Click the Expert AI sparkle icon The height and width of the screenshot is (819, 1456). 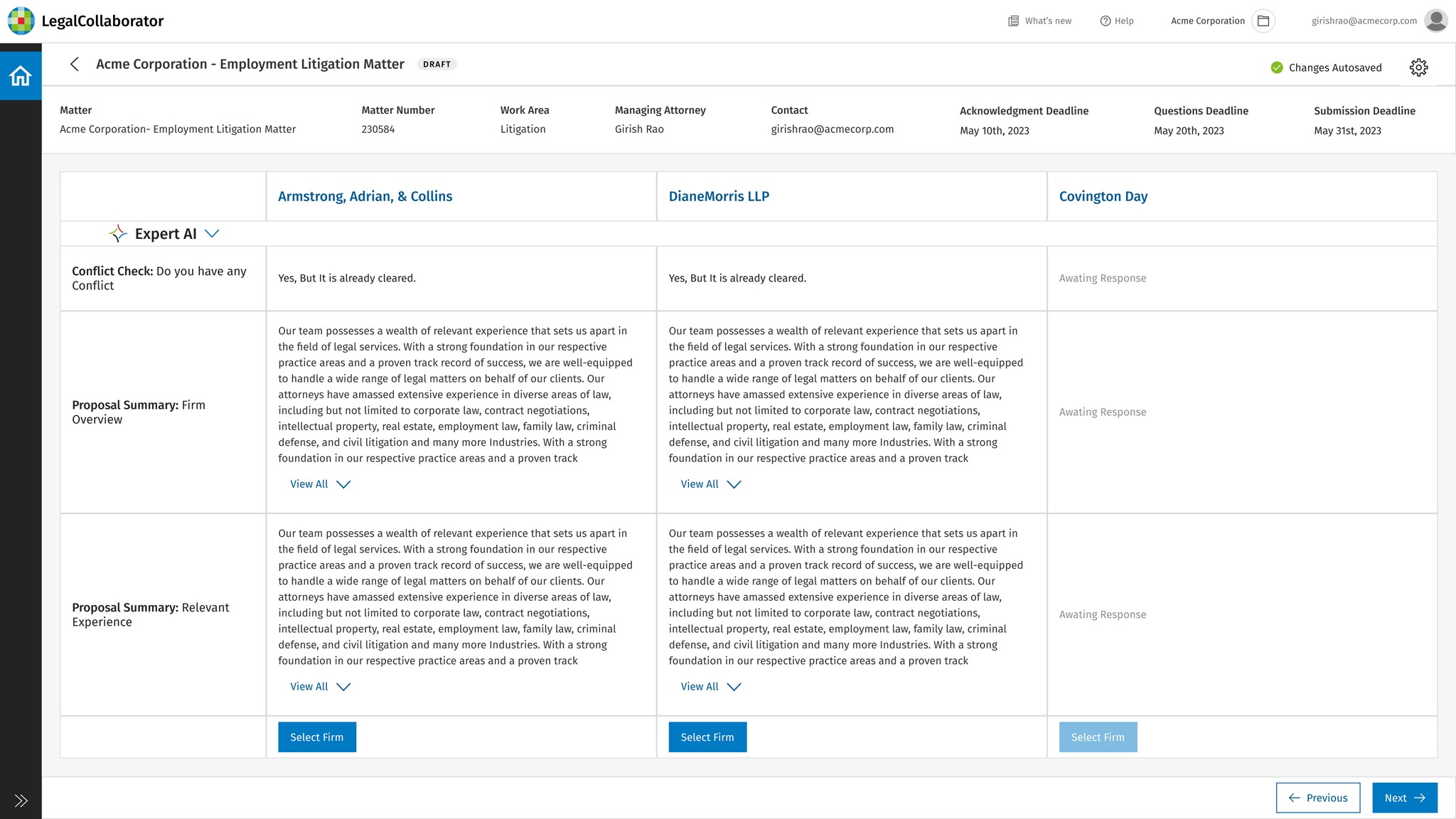coord(118,233)
